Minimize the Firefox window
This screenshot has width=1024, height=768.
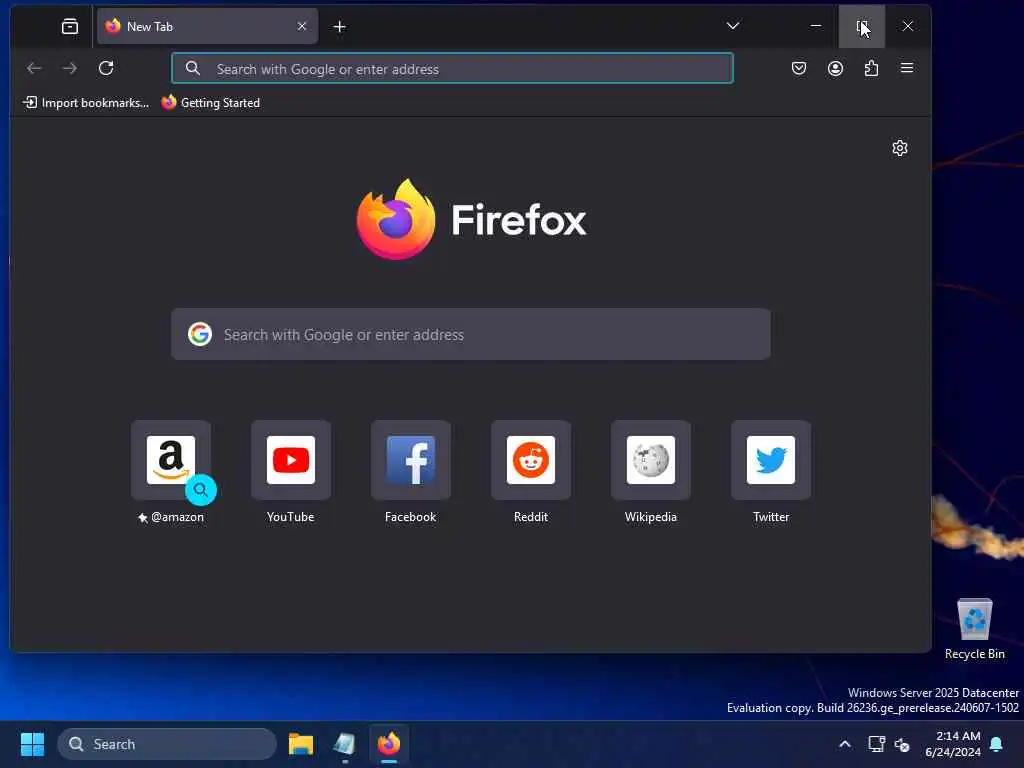coord(816,26)
